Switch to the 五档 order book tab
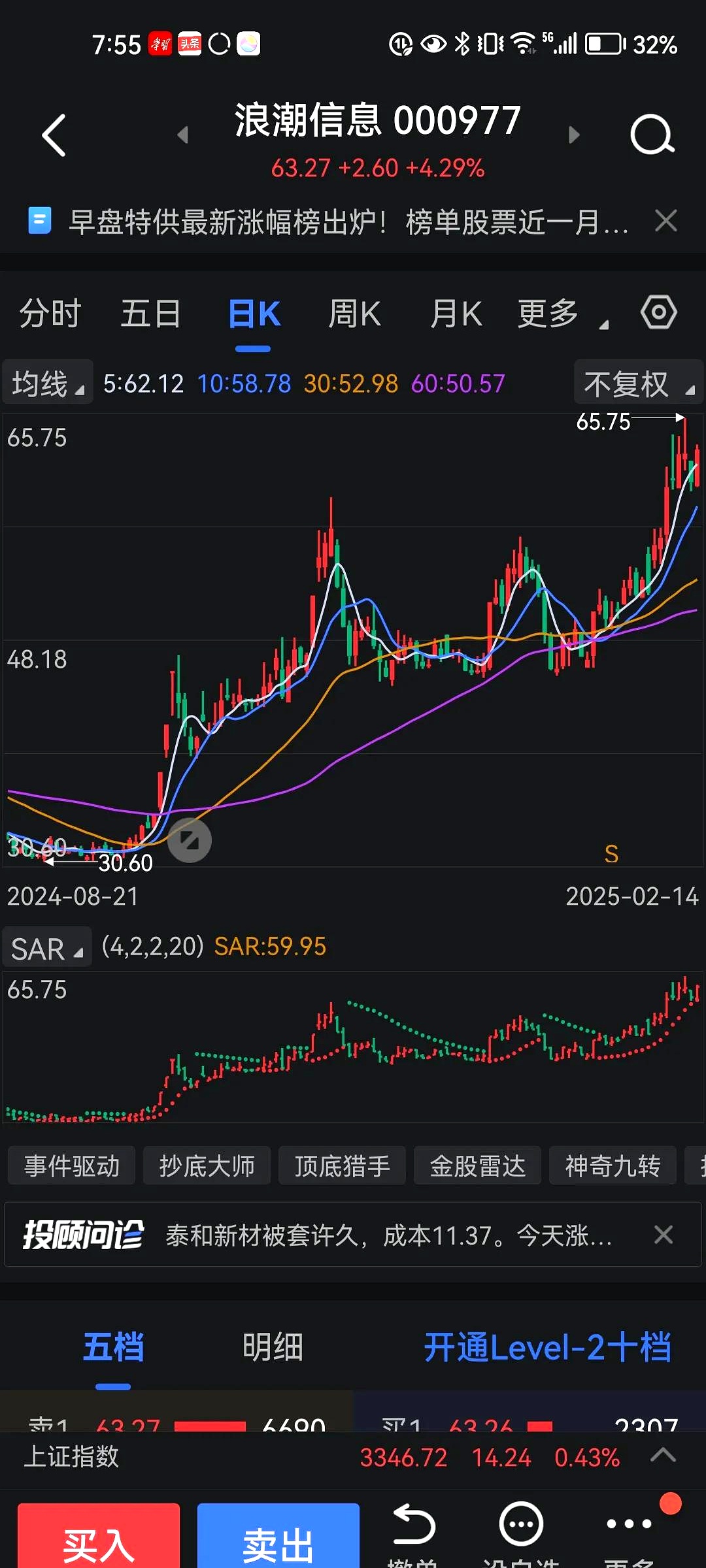The width and height of the screenshot is (706, 1568). (113, 1347)
